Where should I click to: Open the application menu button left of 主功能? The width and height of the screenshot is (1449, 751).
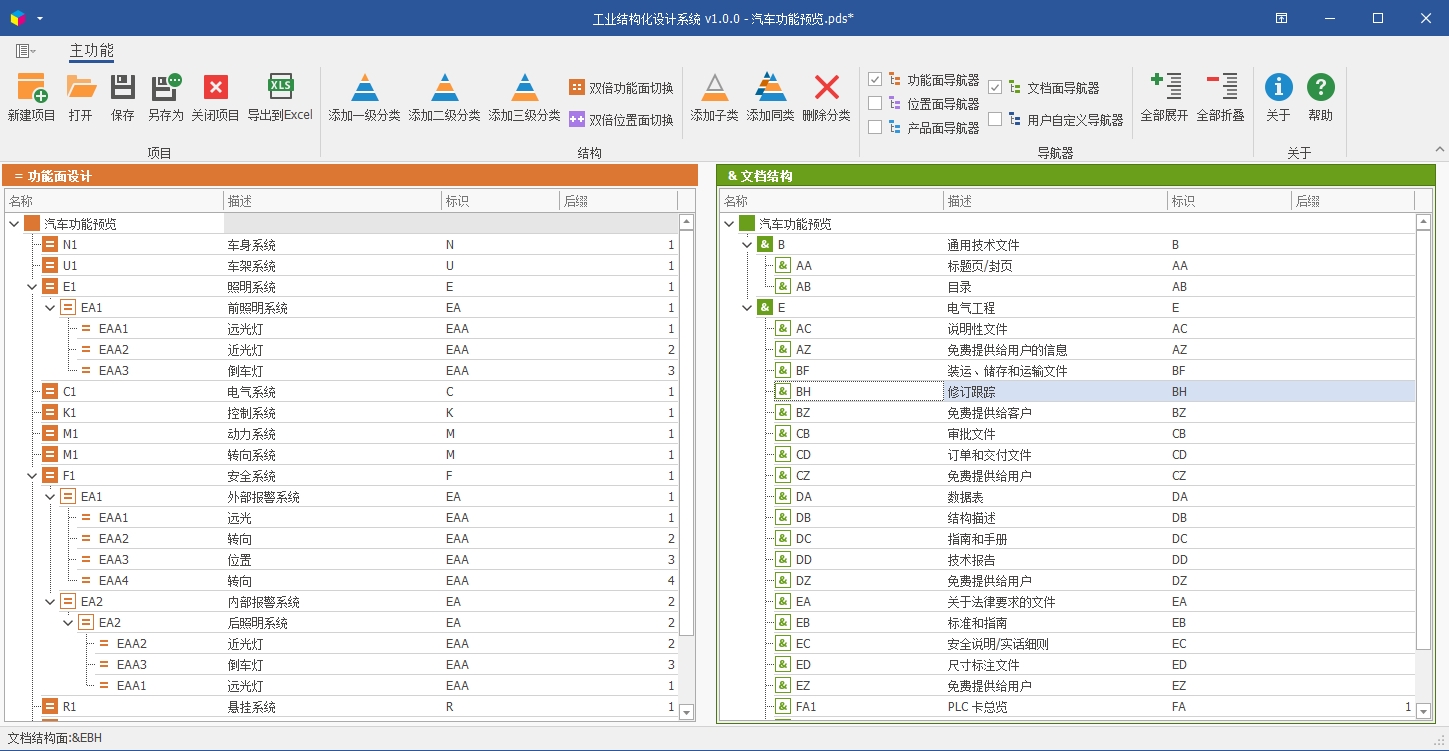click(25, 51)
